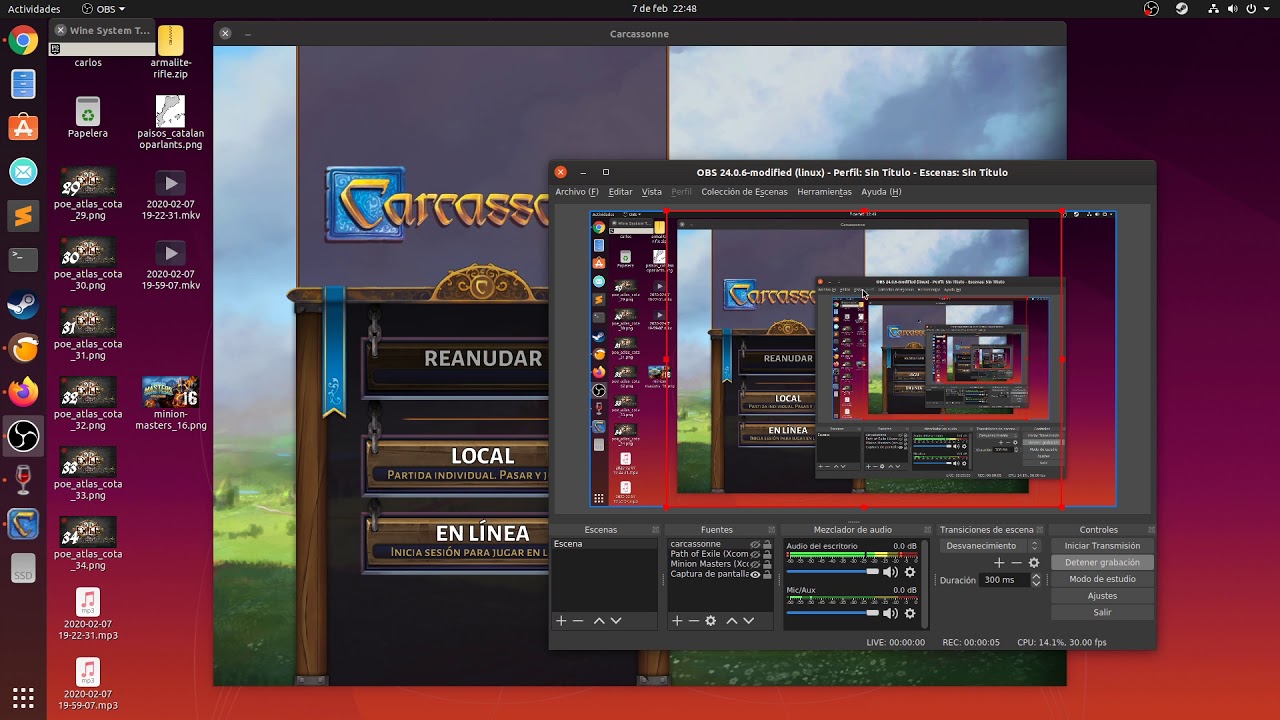Click the Duración 300 ms stepper arrows
1280x720 pixels.
[x=1036, y=580]
